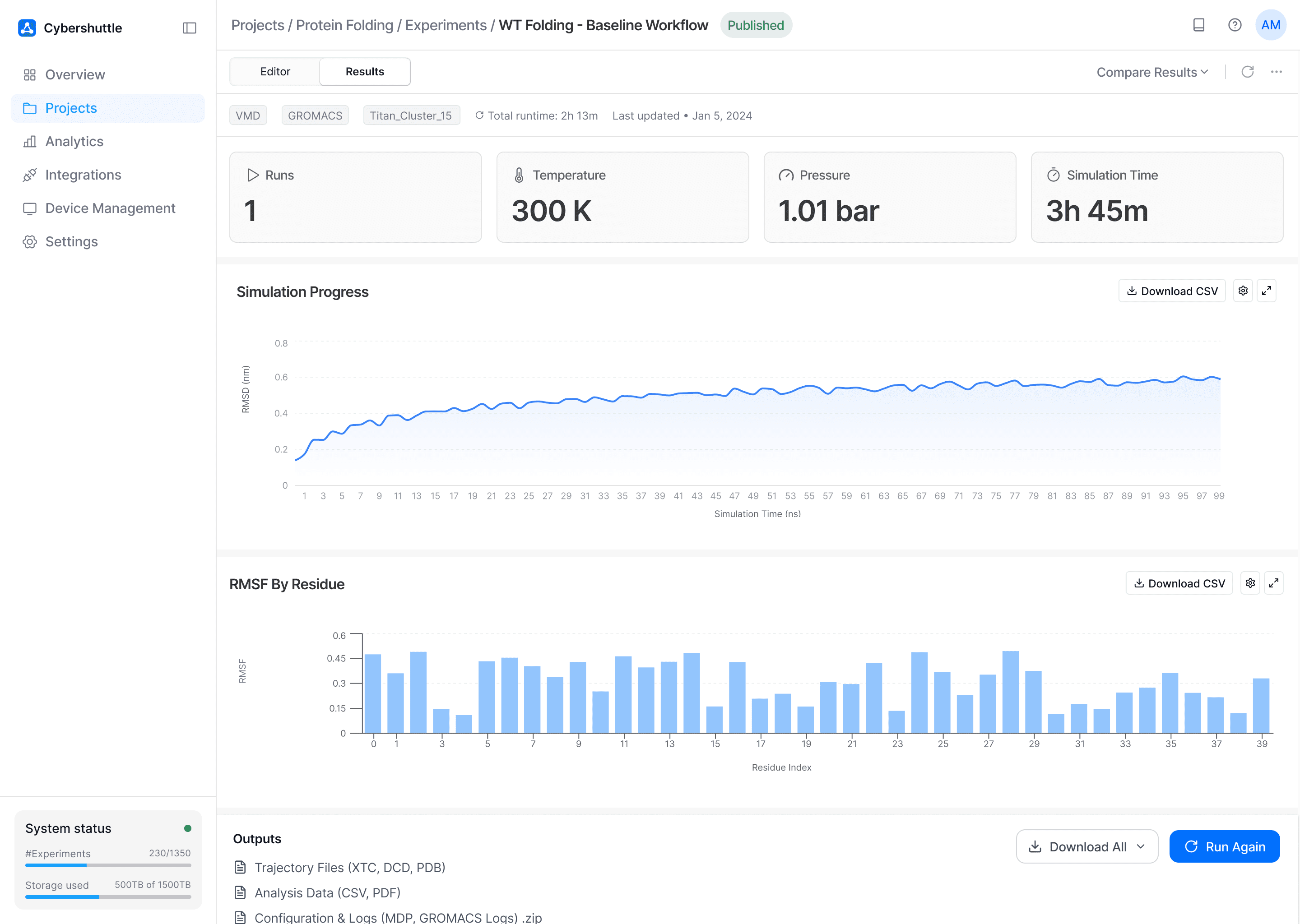Go to Analytics in the sidebar
This screenshot has height=924, width=1300.
(74, 142)
